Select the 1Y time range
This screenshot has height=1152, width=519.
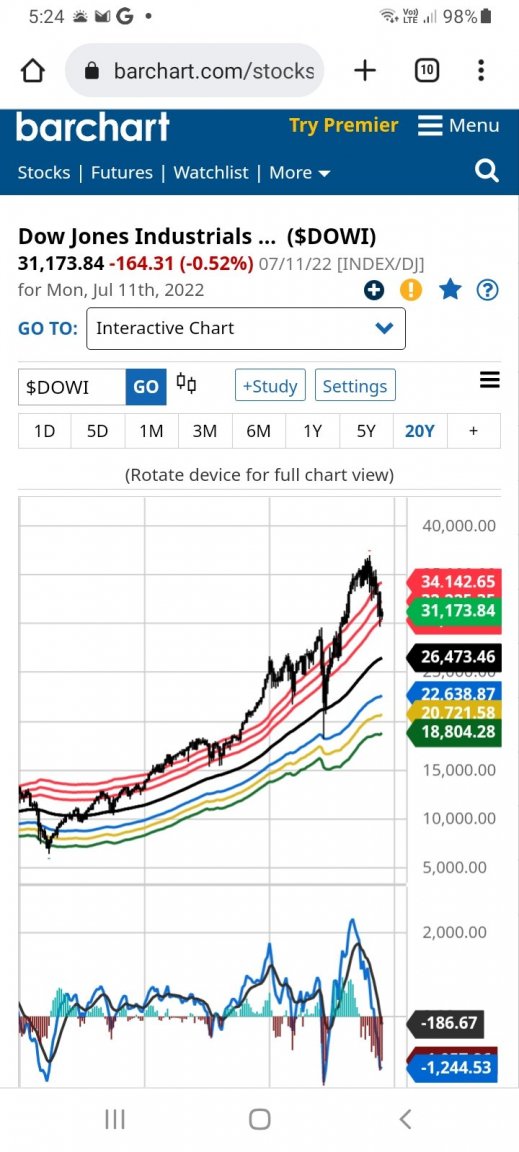(x=313, y=431)
